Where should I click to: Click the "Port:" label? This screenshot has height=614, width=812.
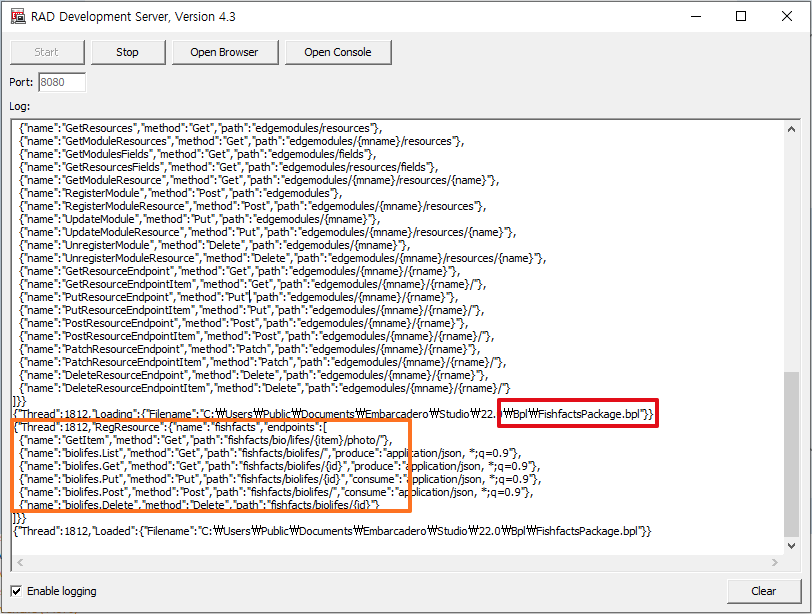coord(21,82)
